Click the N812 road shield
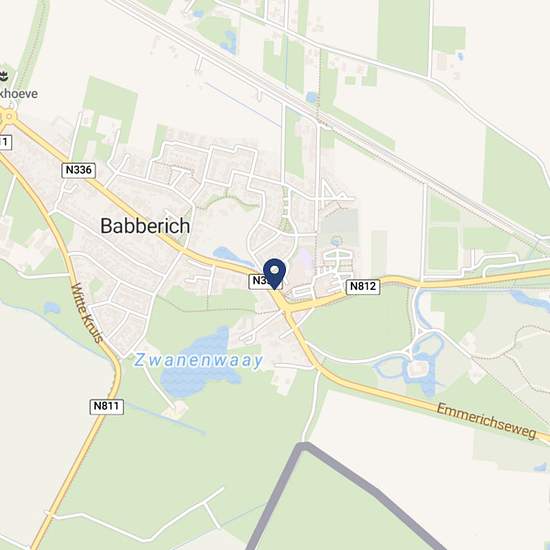This screenshot has height=550, width=550. pyautogui.click(x=363, y=286)
